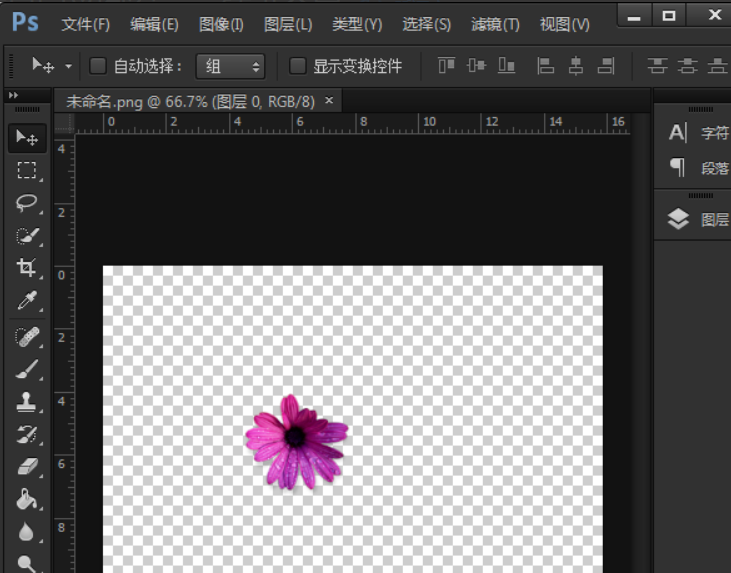Select the Clone Stamp tool
731x573 pixels.
coord(27,401)
